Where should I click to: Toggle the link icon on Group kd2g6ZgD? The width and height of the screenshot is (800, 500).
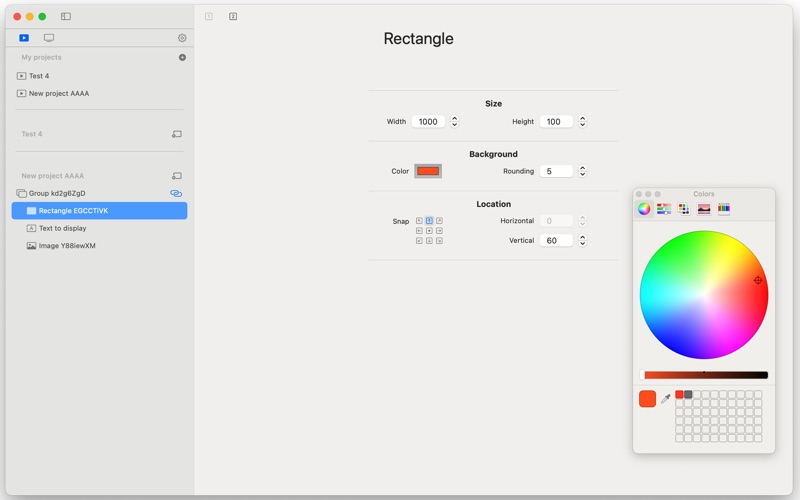point(176,193)
